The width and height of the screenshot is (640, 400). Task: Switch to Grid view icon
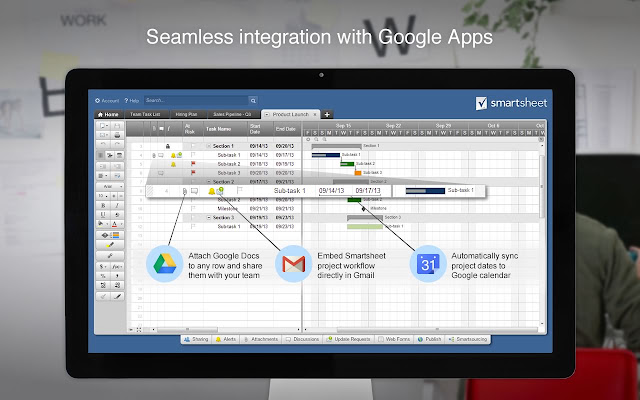(101, 156)
